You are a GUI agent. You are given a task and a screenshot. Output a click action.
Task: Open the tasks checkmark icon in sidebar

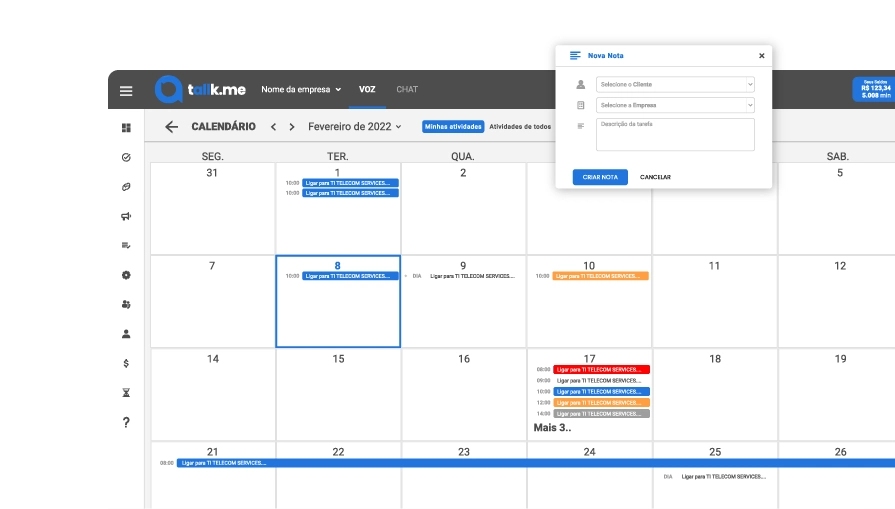[x=126, y=157]
